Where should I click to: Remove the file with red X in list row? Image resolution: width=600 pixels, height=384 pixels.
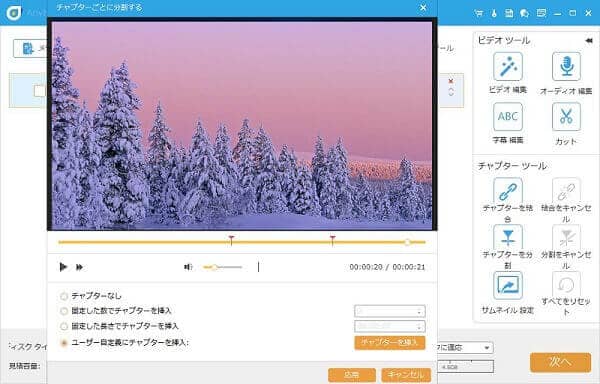click(451, 81)
